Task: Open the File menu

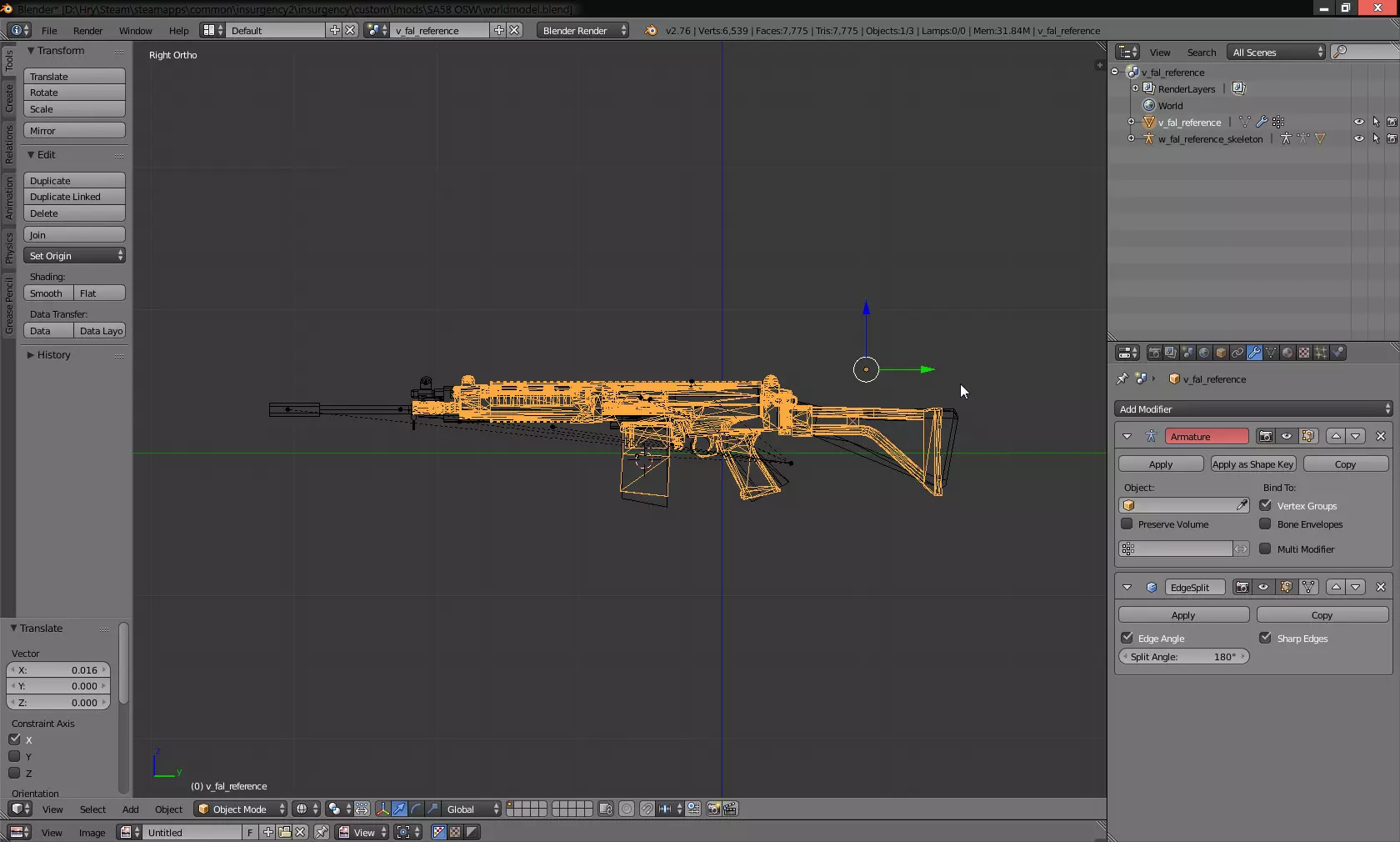Action: 49,30
